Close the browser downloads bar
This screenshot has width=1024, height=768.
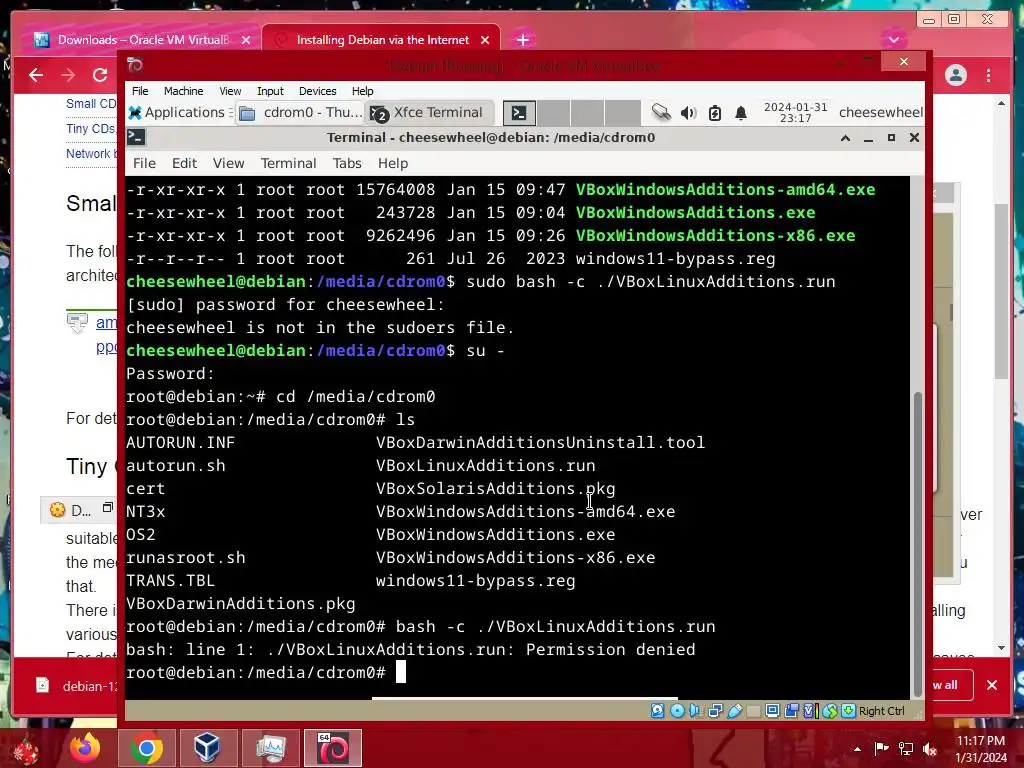(991, 685)
